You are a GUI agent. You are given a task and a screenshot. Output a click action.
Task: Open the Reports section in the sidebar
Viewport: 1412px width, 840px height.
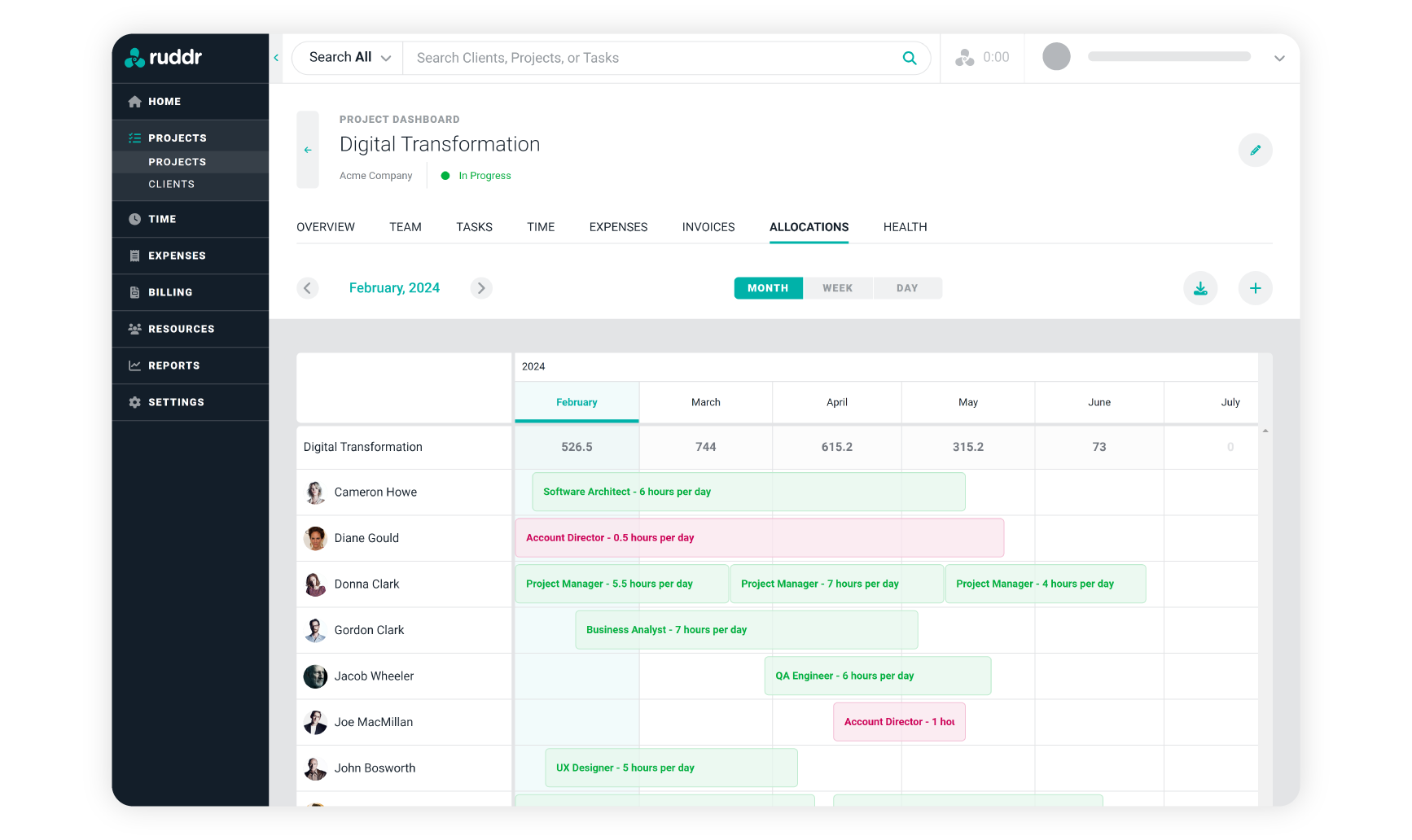pos(173,365)
